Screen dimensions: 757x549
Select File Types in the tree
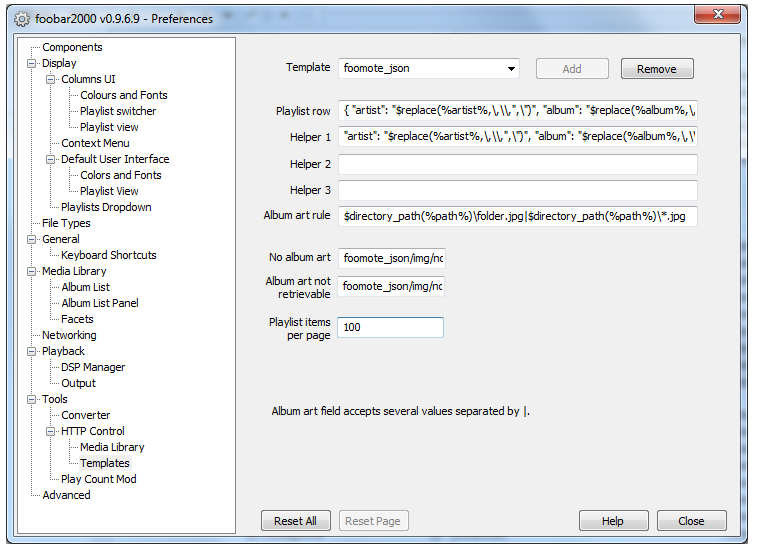[66, 223]
